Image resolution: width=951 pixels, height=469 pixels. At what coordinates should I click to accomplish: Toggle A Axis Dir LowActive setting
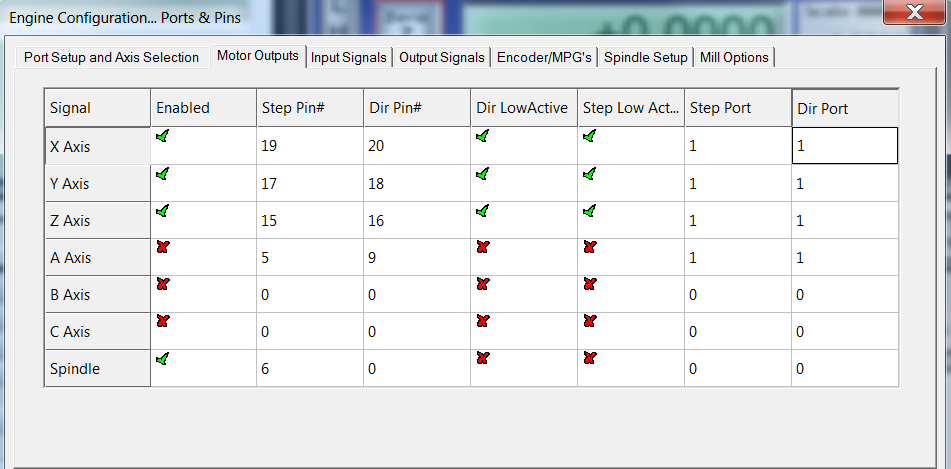coord(482,246)
